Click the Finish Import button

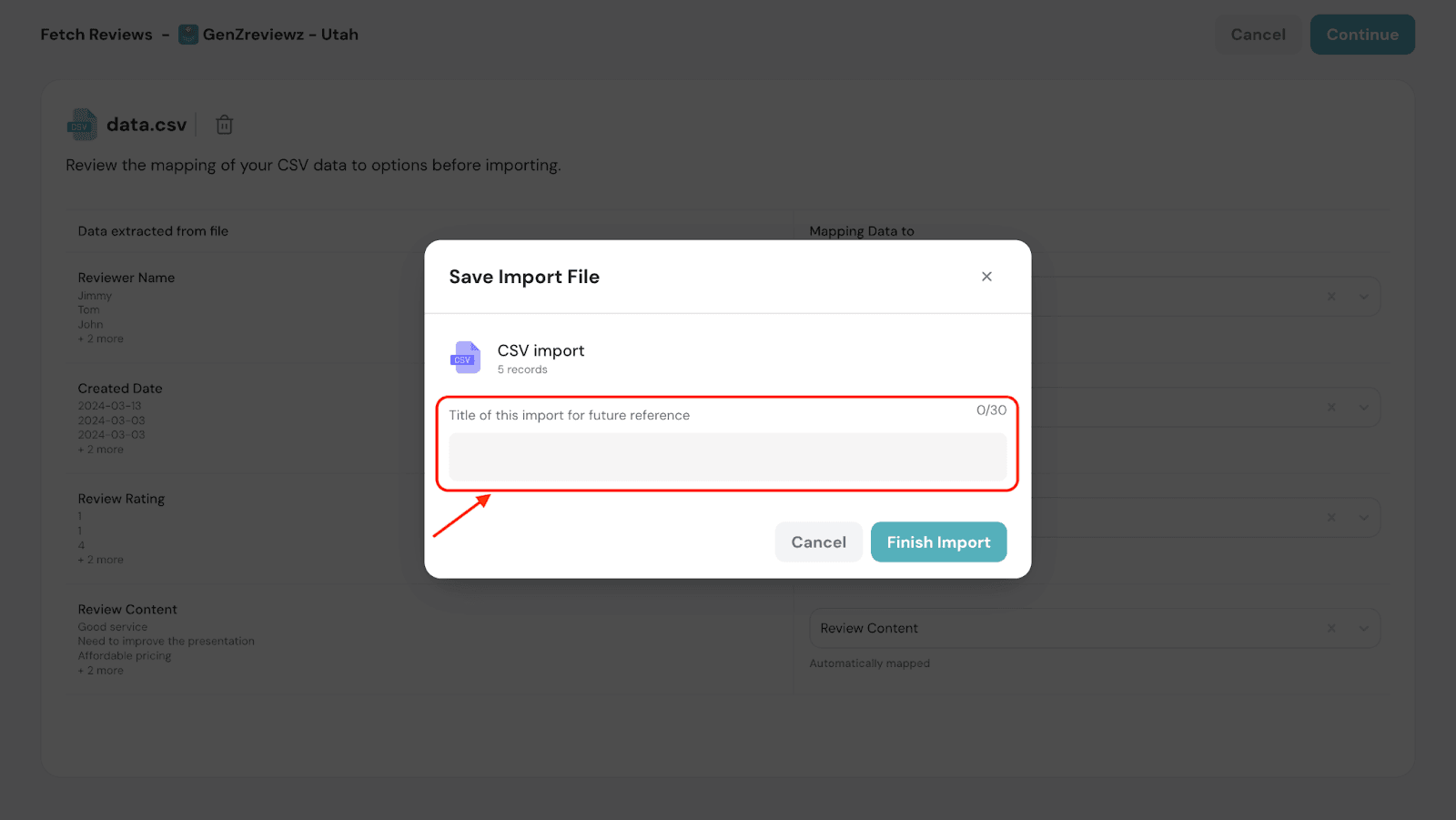pyautogui.click(x=938, y=542)
